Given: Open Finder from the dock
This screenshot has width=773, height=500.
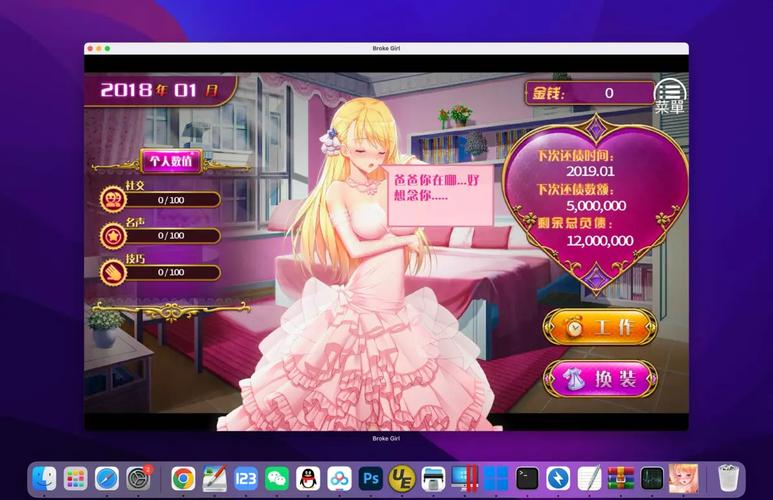Looking at the screenshot, I should coord(44,479).
